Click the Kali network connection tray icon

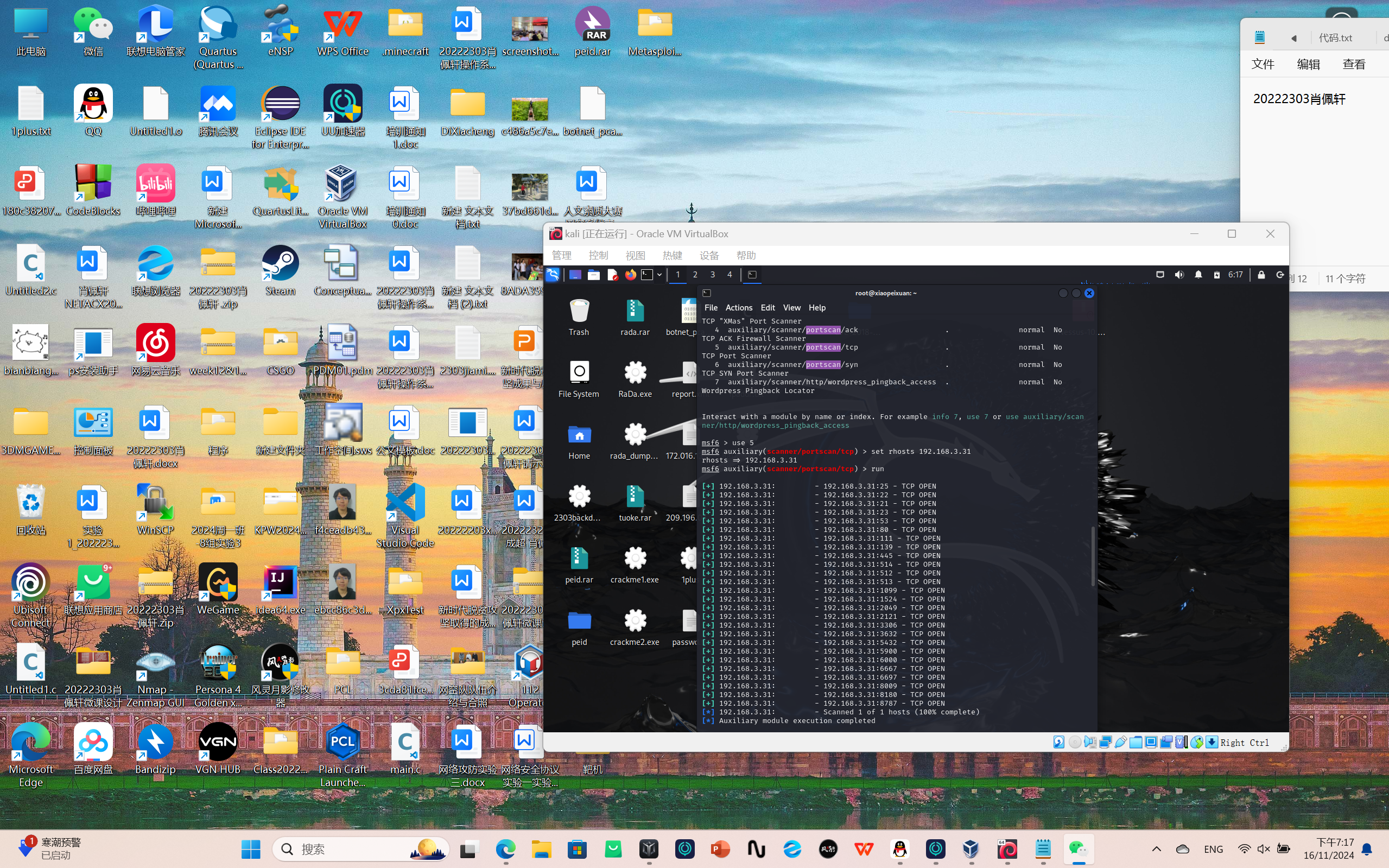point(1160,275)
